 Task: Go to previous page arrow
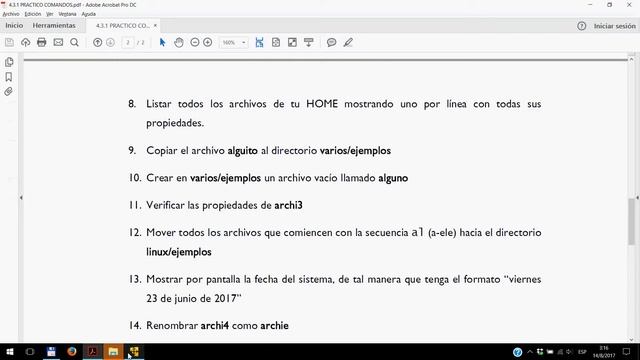tap(97, 42)
